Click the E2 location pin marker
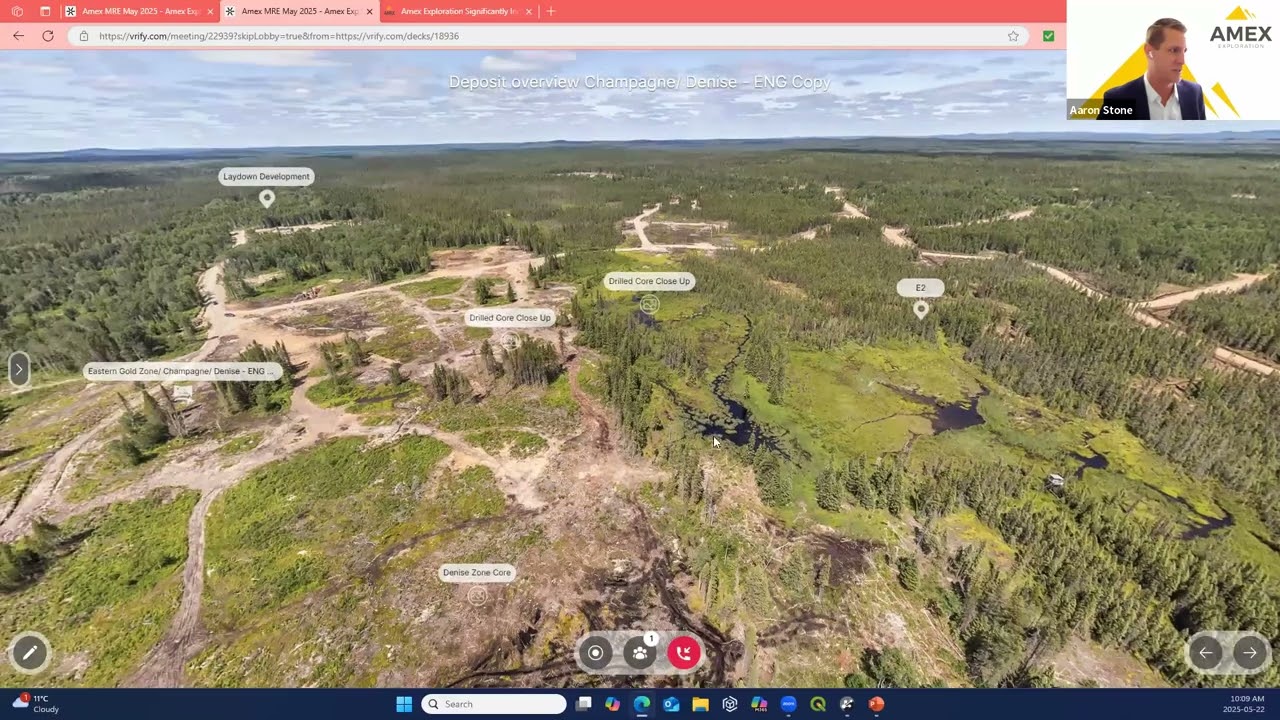This screenshot has height=720, width=1280. pos(921,309)
